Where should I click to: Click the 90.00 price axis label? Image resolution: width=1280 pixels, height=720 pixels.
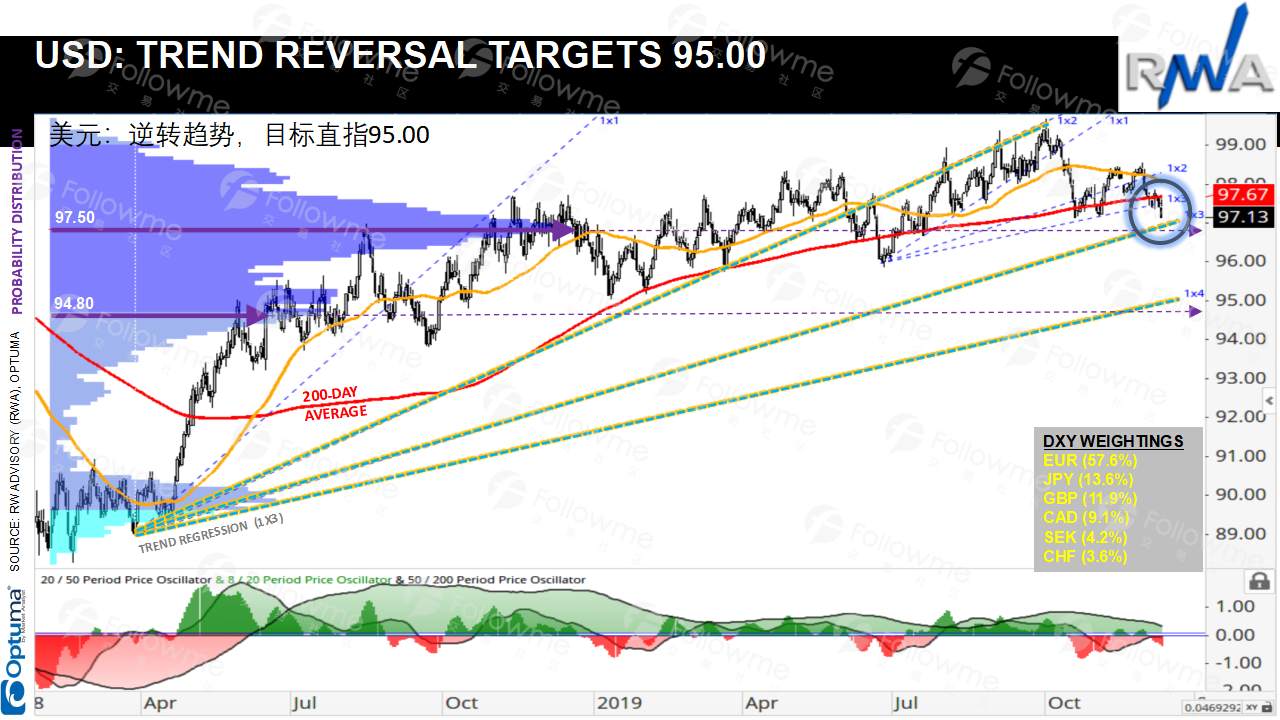click(x=1239, y=494)
